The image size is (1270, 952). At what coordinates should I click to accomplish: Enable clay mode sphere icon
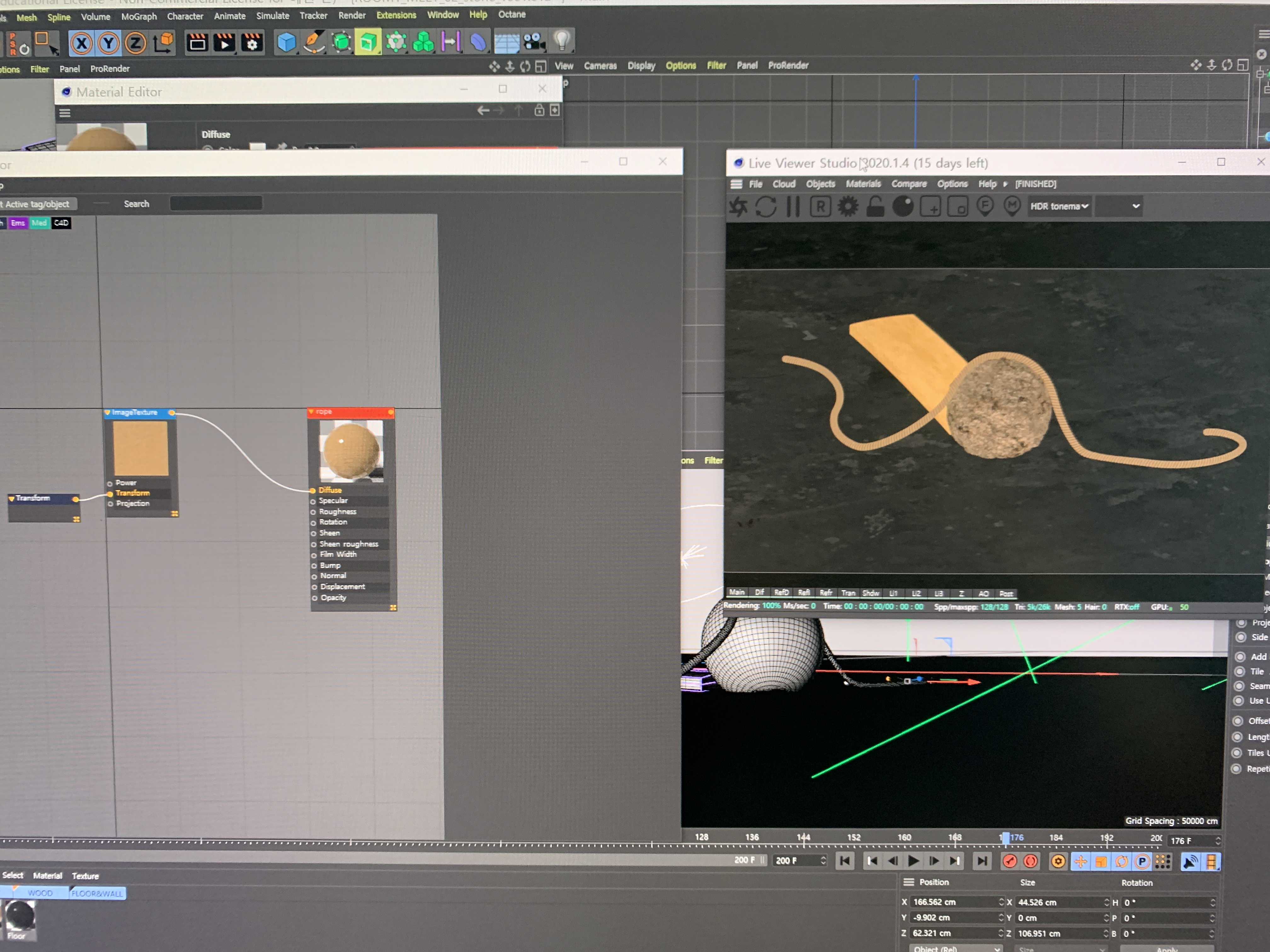click(902, 207)
